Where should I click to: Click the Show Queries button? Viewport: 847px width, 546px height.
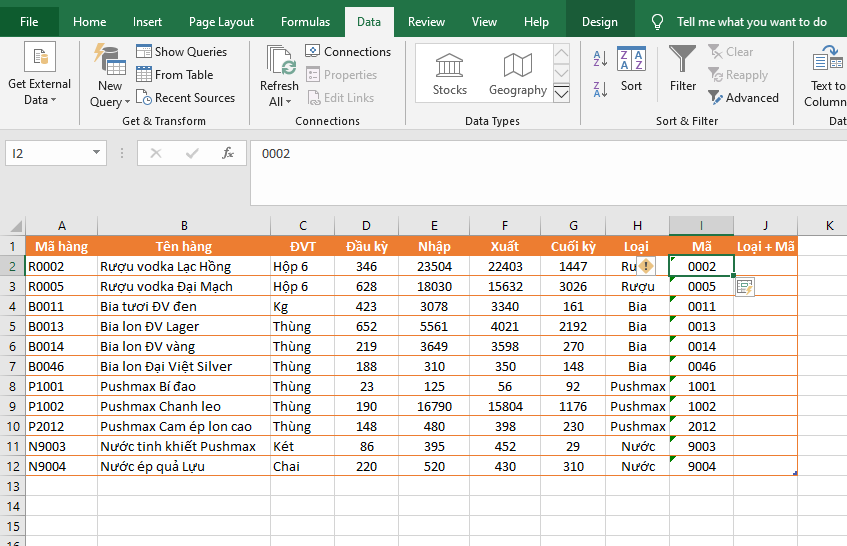pyautogui.click(x=181, y=51)
